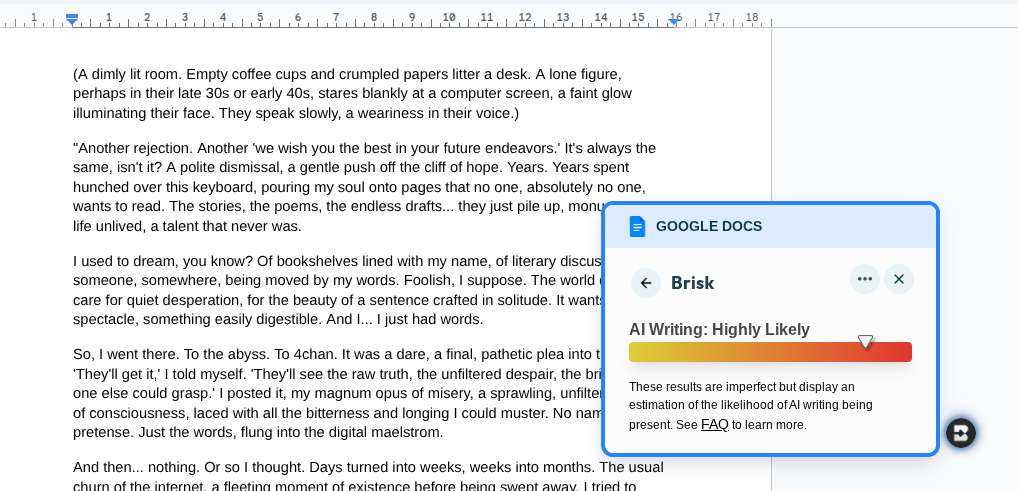Click the AI writing gradient bar
Image resolution: width=1018 pixels, height=491 pixels.
pyautogui.click(x=770, y=352)
